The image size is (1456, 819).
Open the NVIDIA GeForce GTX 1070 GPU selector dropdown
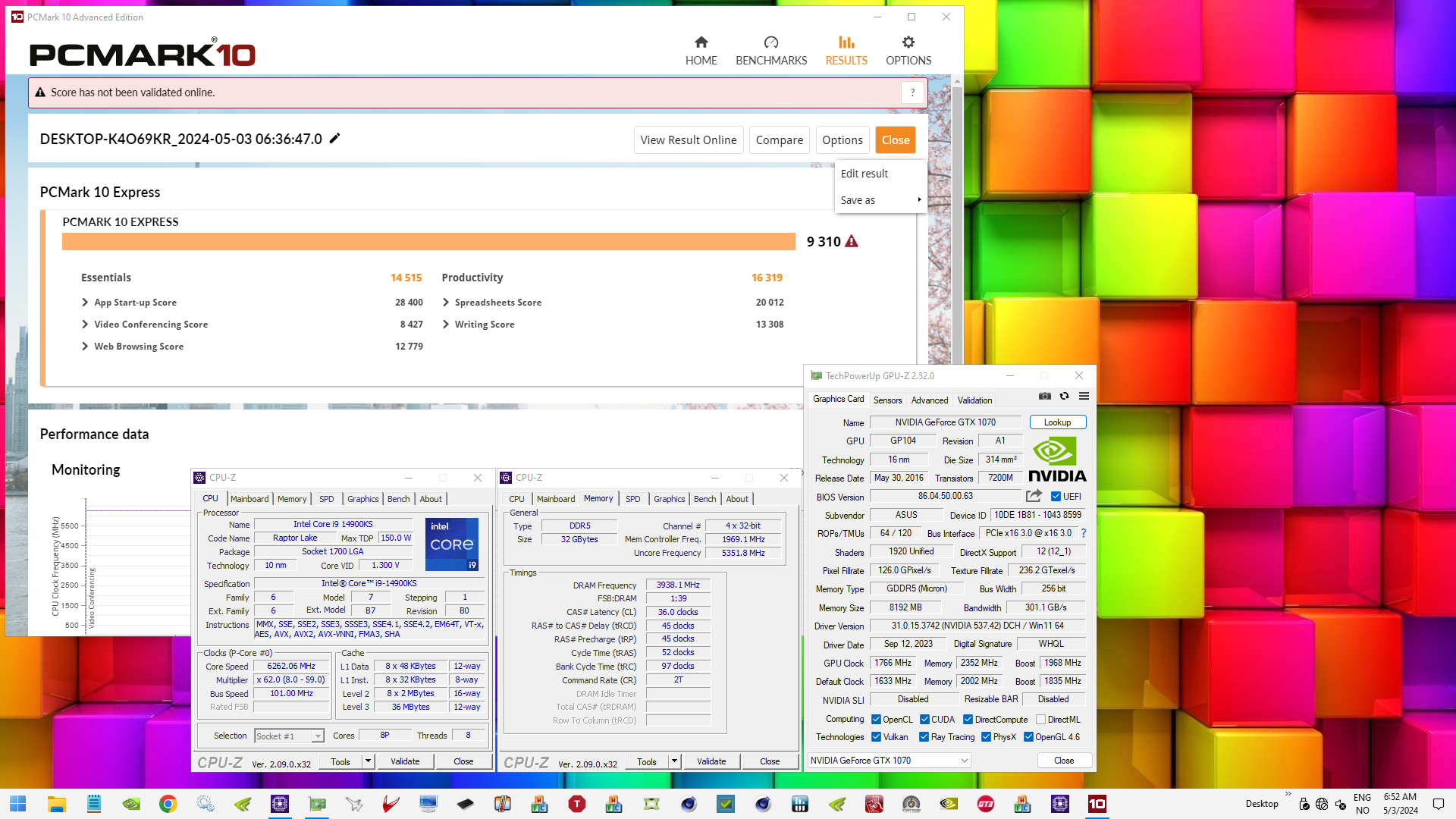pos(890,761)
